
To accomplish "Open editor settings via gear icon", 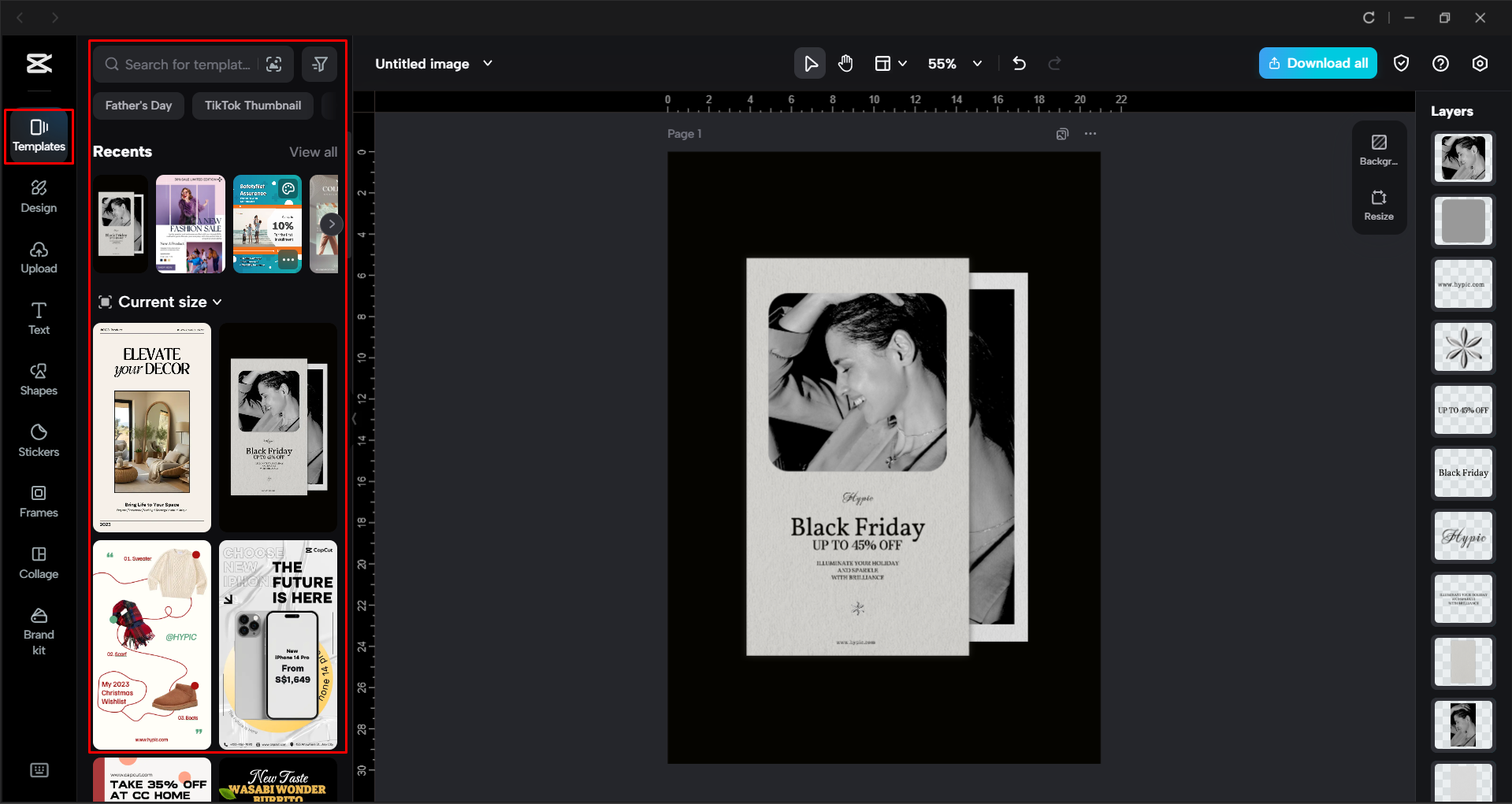I will click(1480, 63).
